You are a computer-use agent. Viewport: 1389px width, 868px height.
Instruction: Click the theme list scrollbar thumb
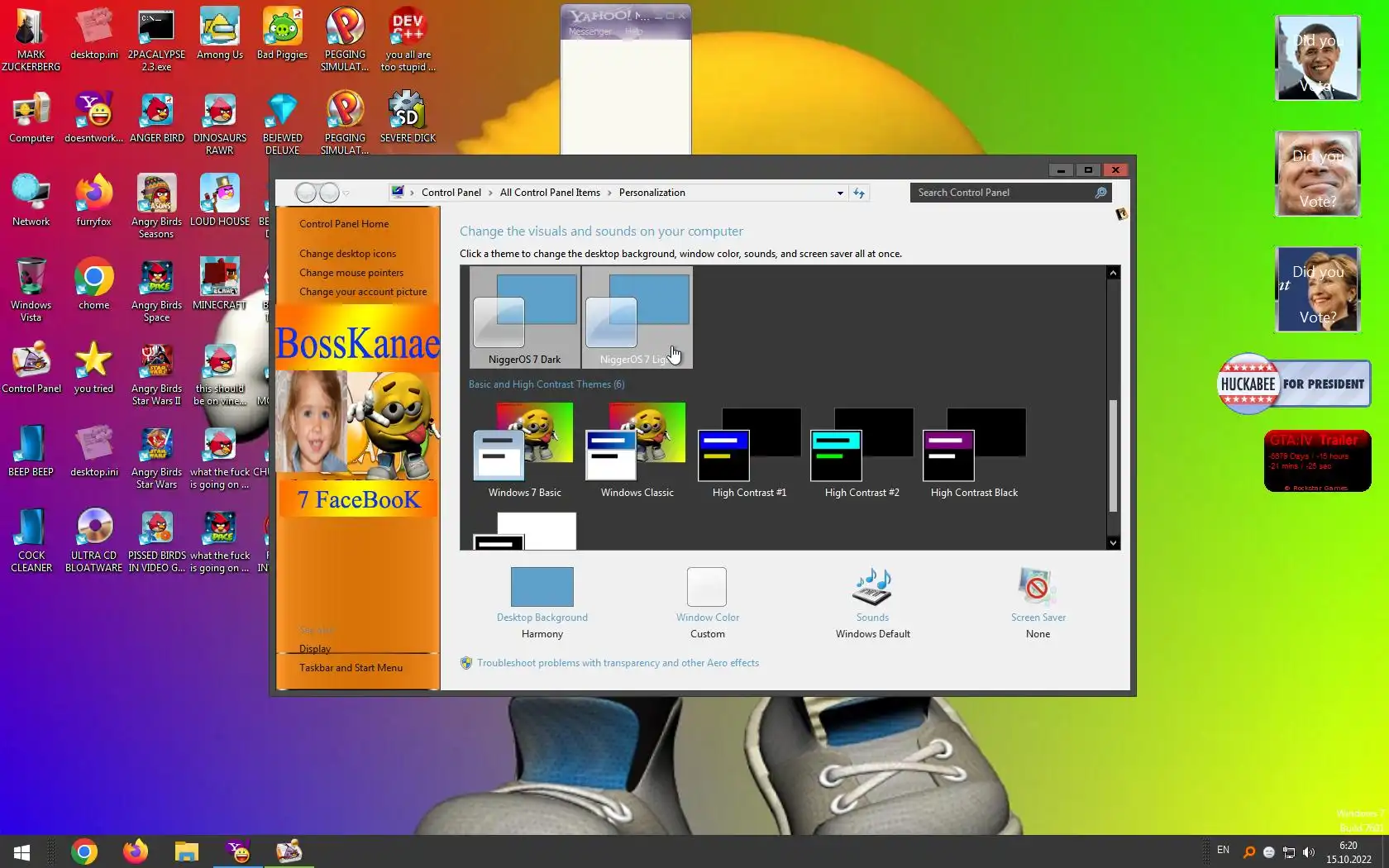[x=1113, y=456]
